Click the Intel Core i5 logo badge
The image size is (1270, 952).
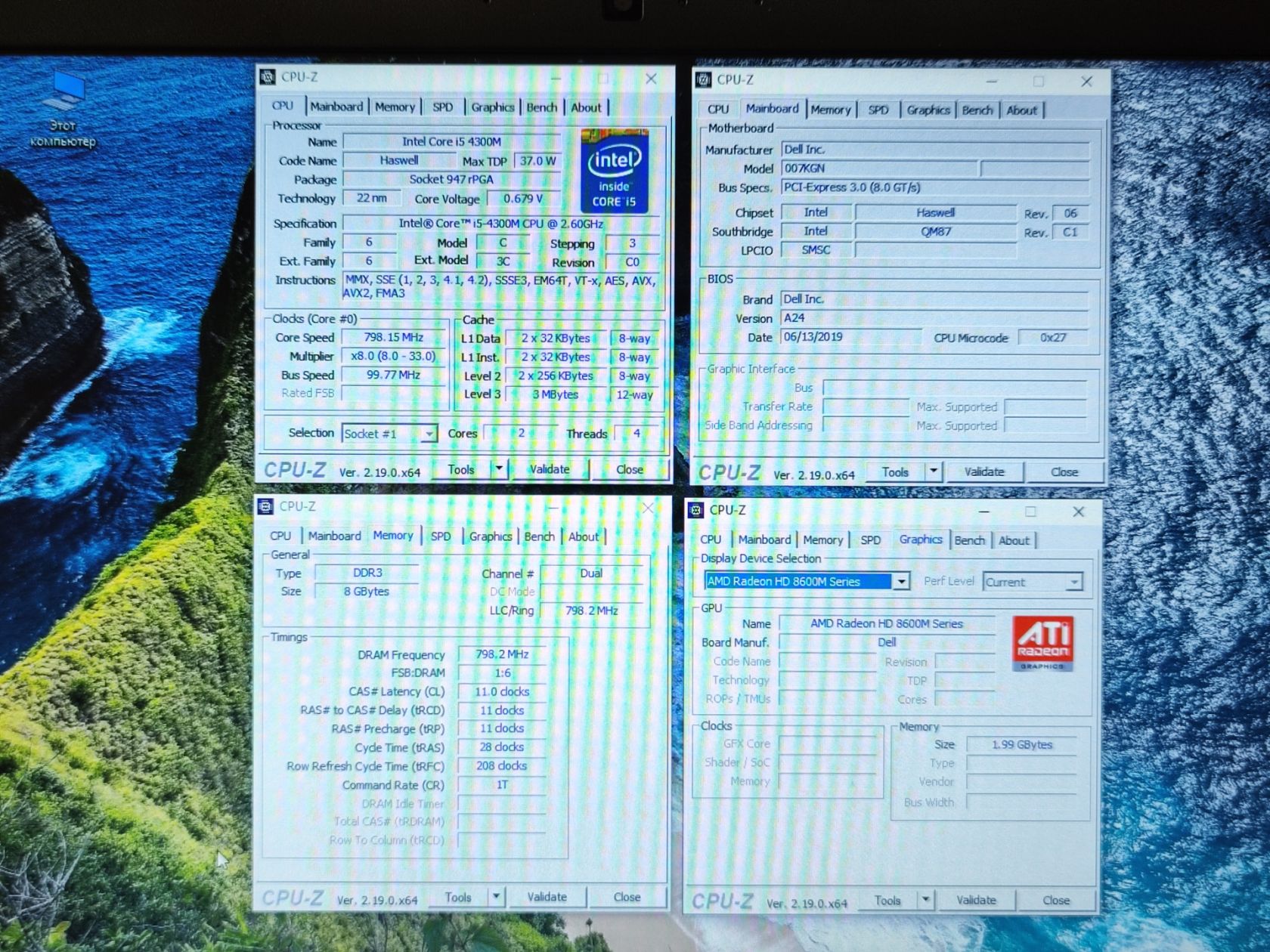point(615,172)
